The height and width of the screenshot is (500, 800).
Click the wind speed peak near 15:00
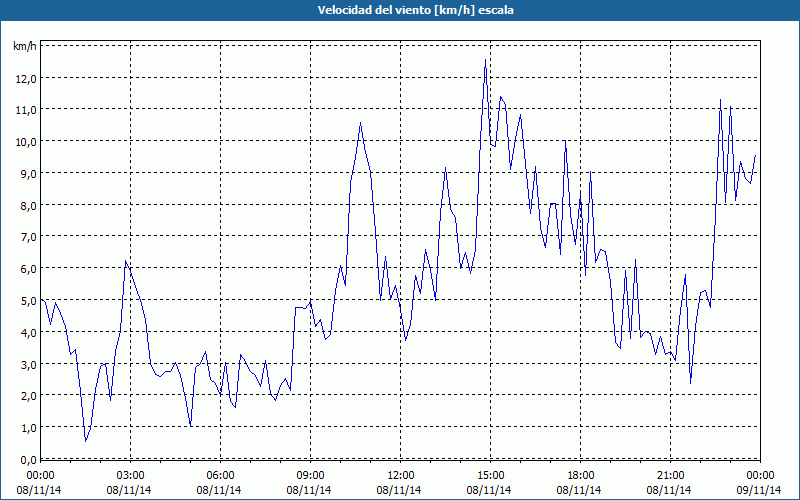[x=485, y=60]
